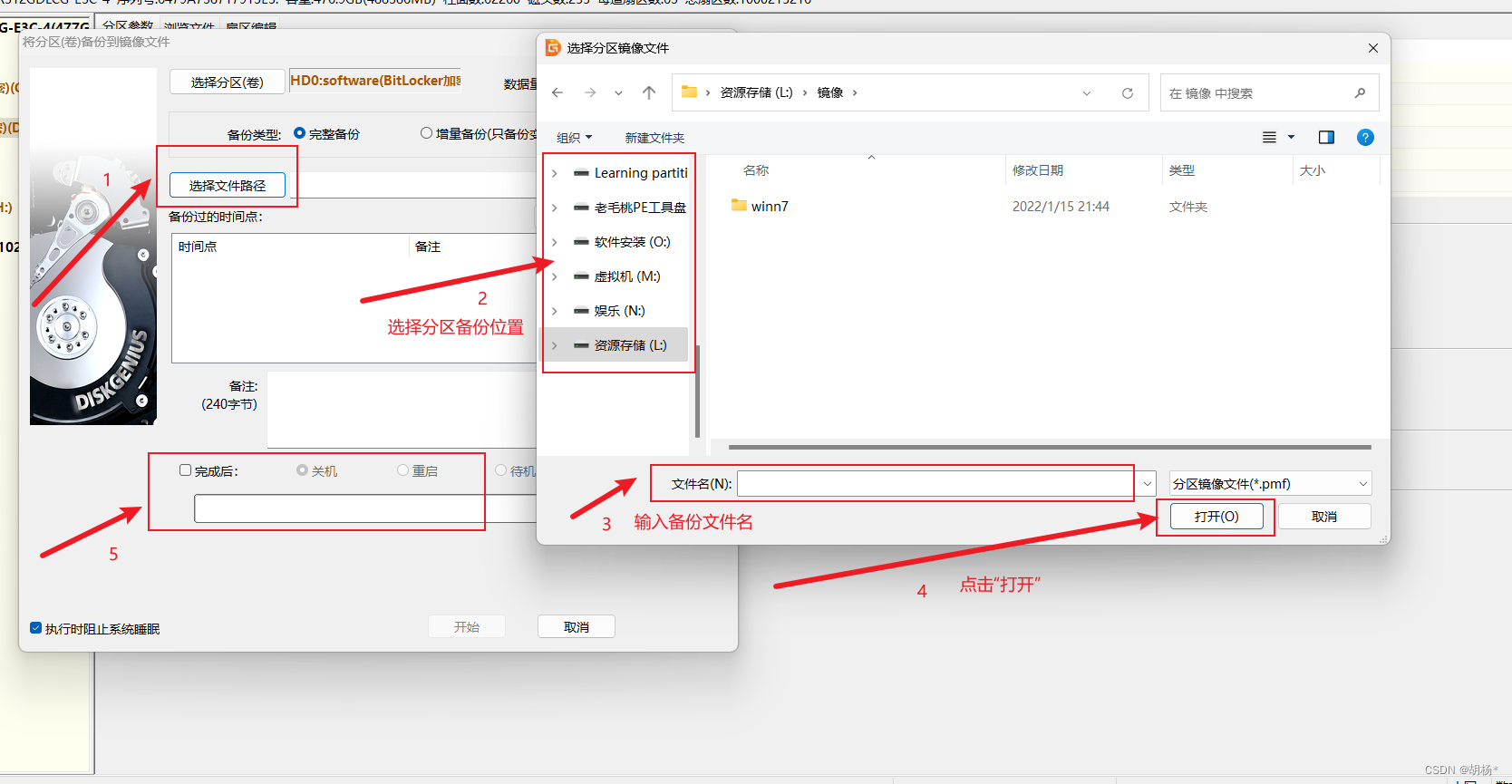Change the file view layout icon
The height and width of the screenshot is (784, 1512).
(x=1269, y=137)
